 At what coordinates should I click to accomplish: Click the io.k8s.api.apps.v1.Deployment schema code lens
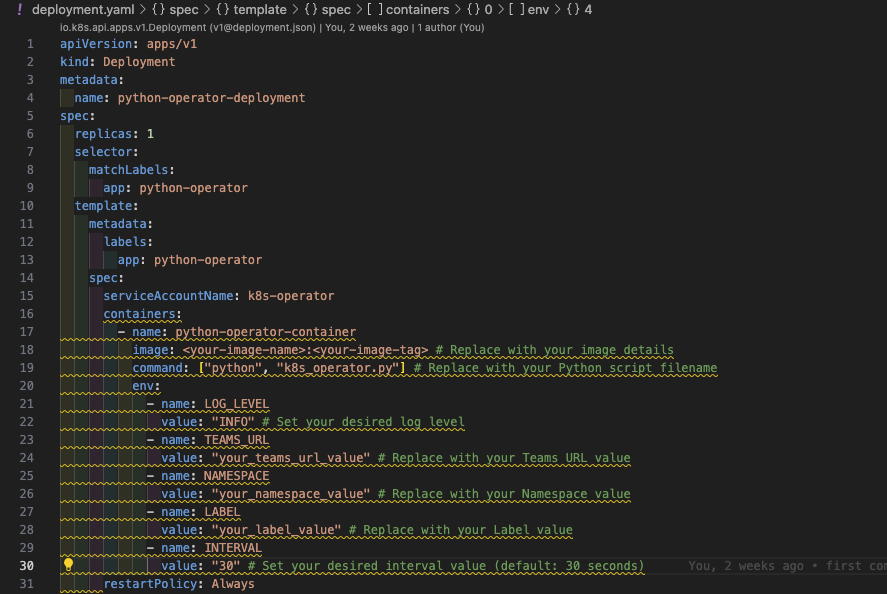coord(187,27)
